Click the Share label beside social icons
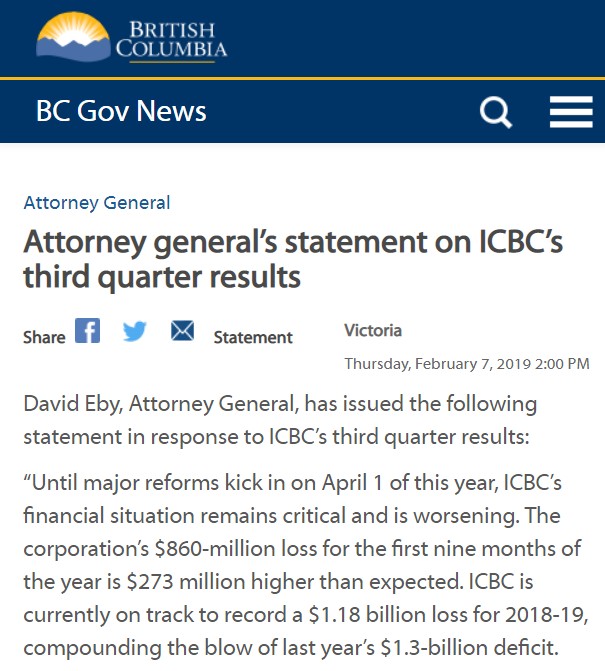This screenshot has height=671, width=605. pos(44,337)
